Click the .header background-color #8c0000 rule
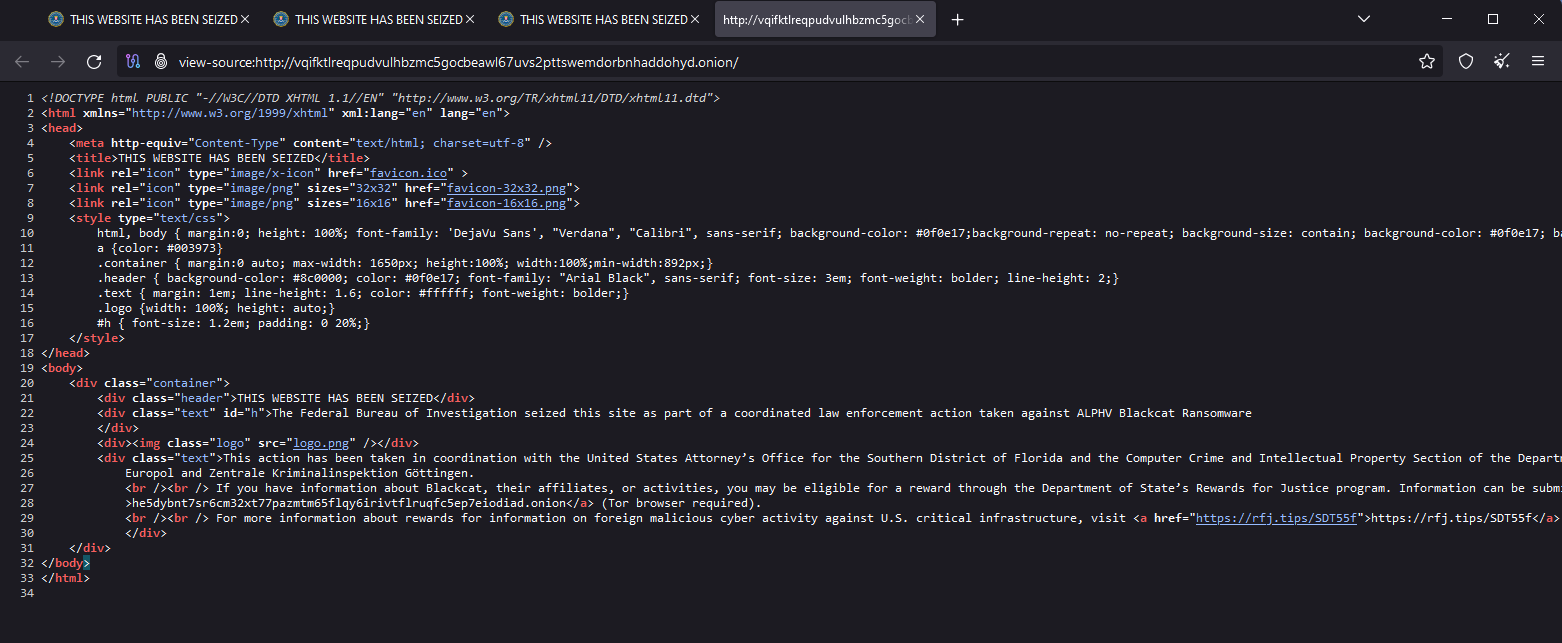1562x643 pixels. [x=608, y=278]
